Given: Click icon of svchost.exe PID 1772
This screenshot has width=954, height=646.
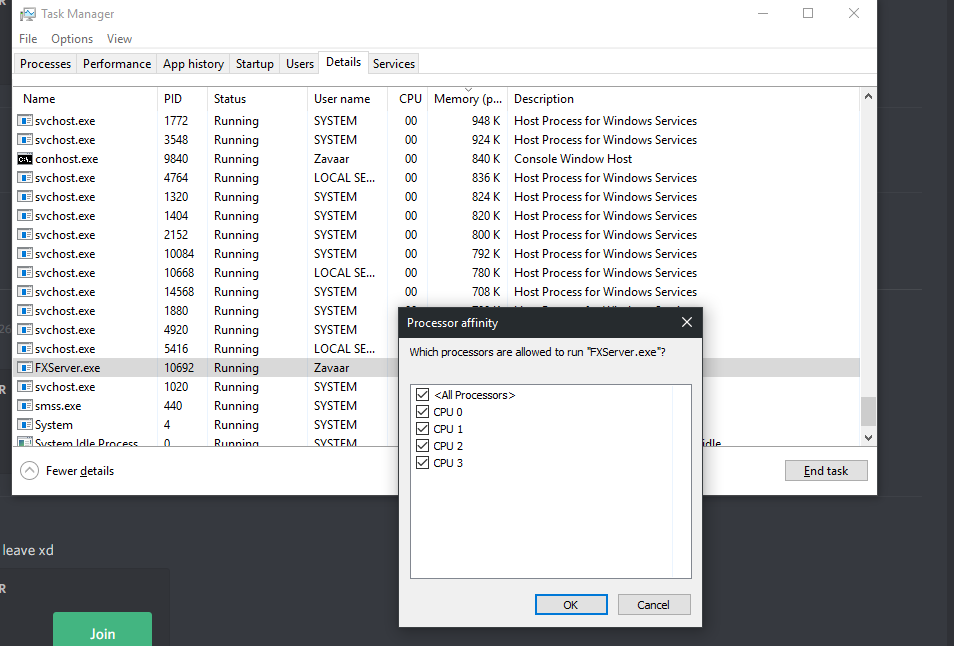Looking at the screenshot, I should [25, 120].
